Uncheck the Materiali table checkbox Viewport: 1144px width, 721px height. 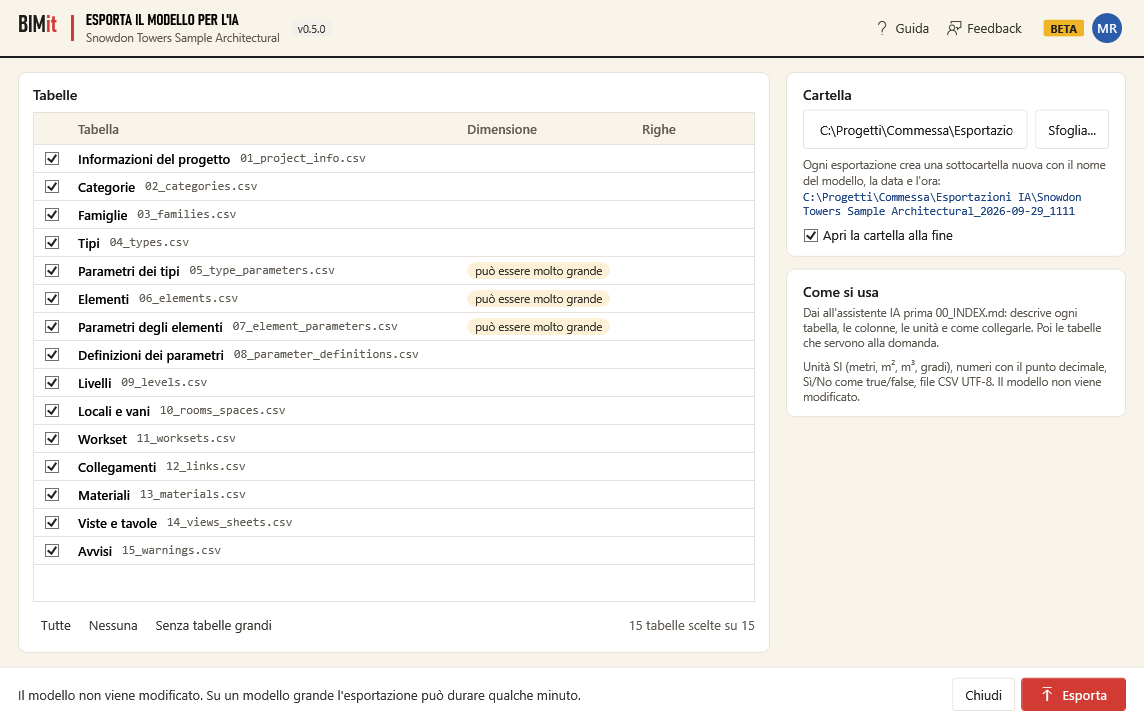(x=52, y=494)
